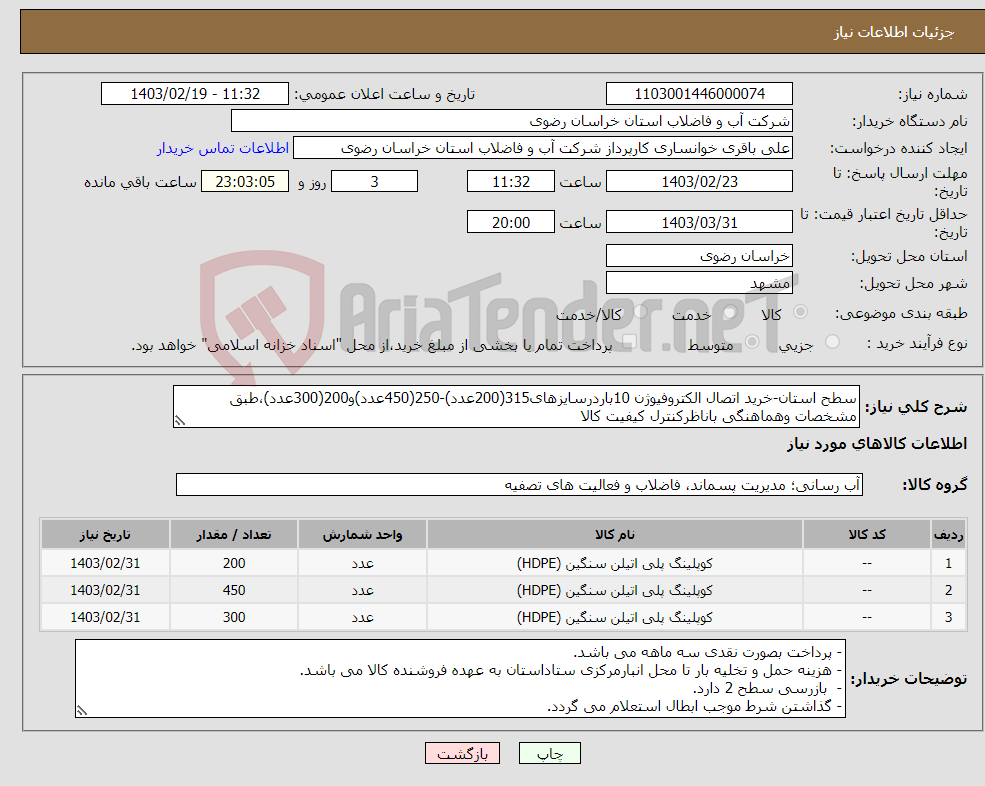Image resolution: width=985 pixels, height=786 pixels.
Task: Click the جزئیات اطلاعات نیاز page header
Action: point(894,32)
